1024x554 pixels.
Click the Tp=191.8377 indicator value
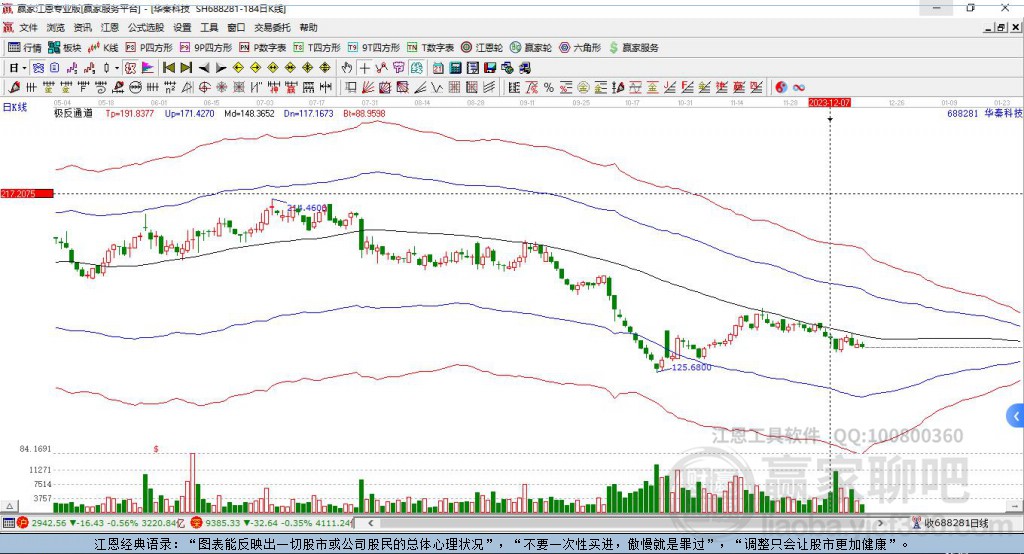[x=130, y=113]
